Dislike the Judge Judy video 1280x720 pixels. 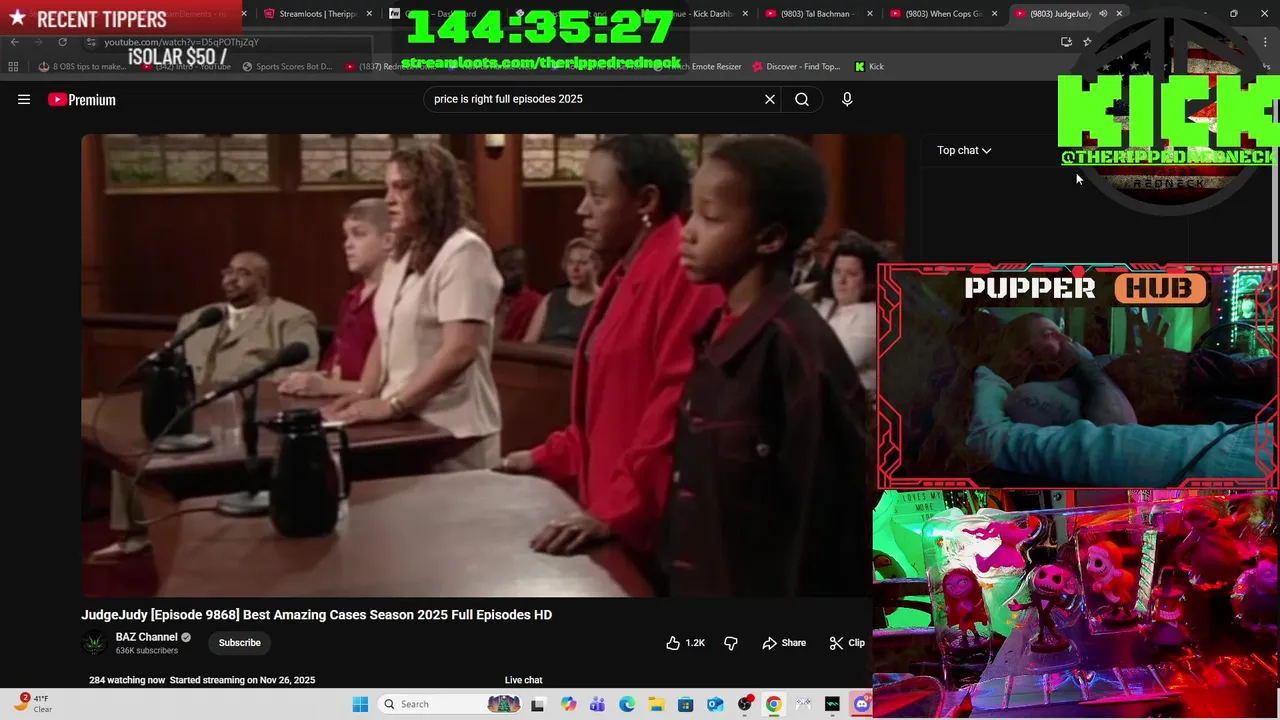point(731,643)
